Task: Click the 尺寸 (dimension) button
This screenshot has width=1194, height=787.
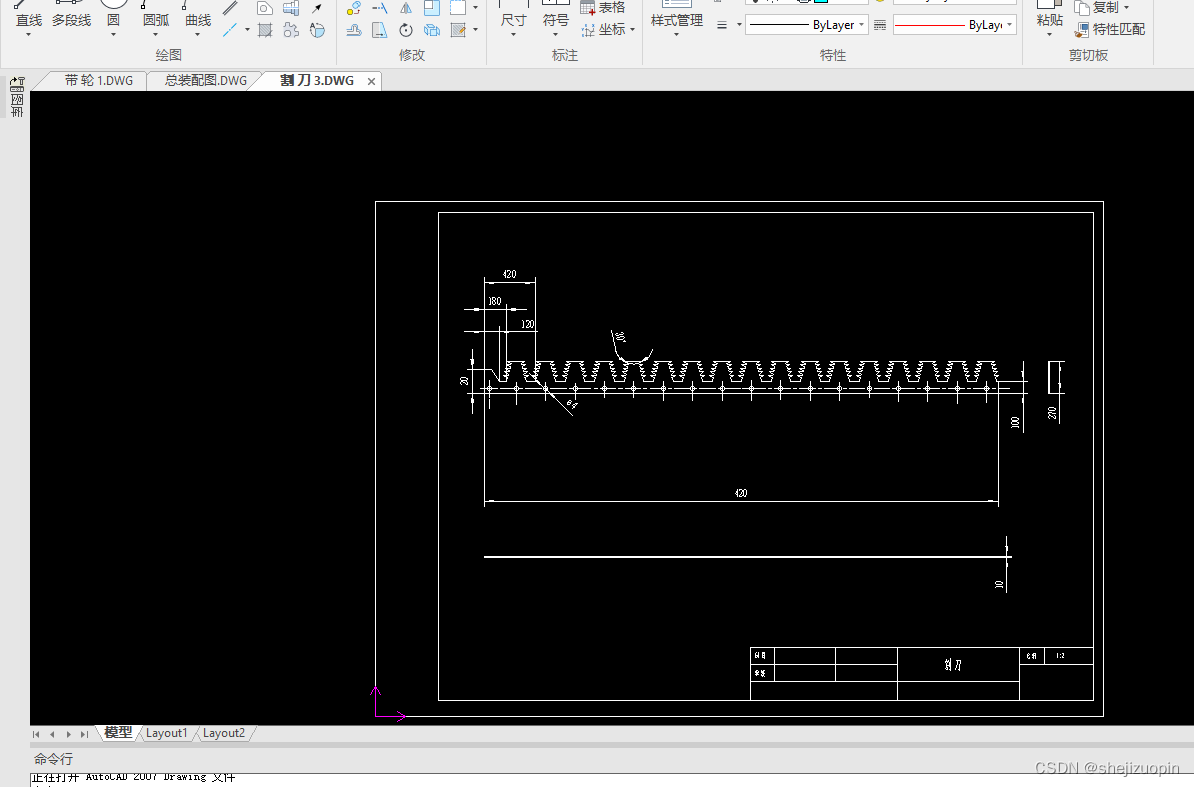Action: [x=513, y=20]
